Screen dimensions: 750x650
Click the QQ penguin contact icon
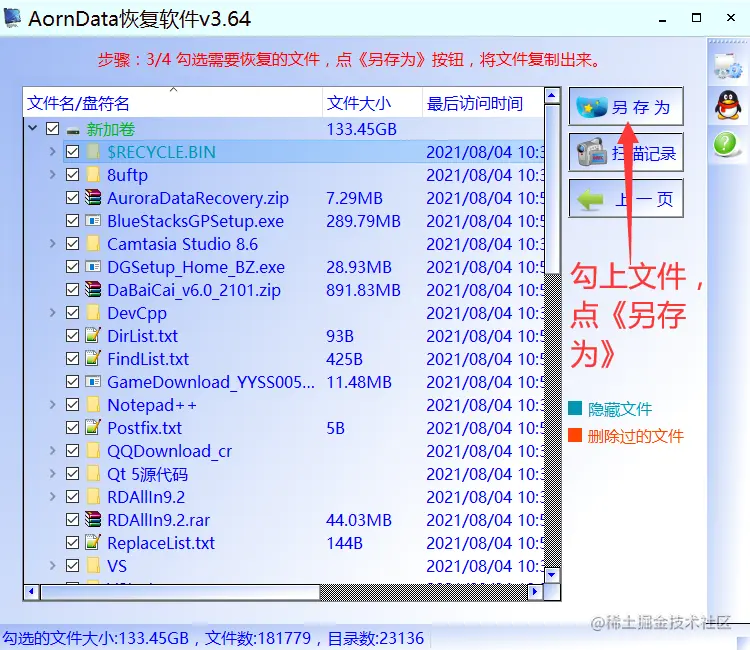728,105
